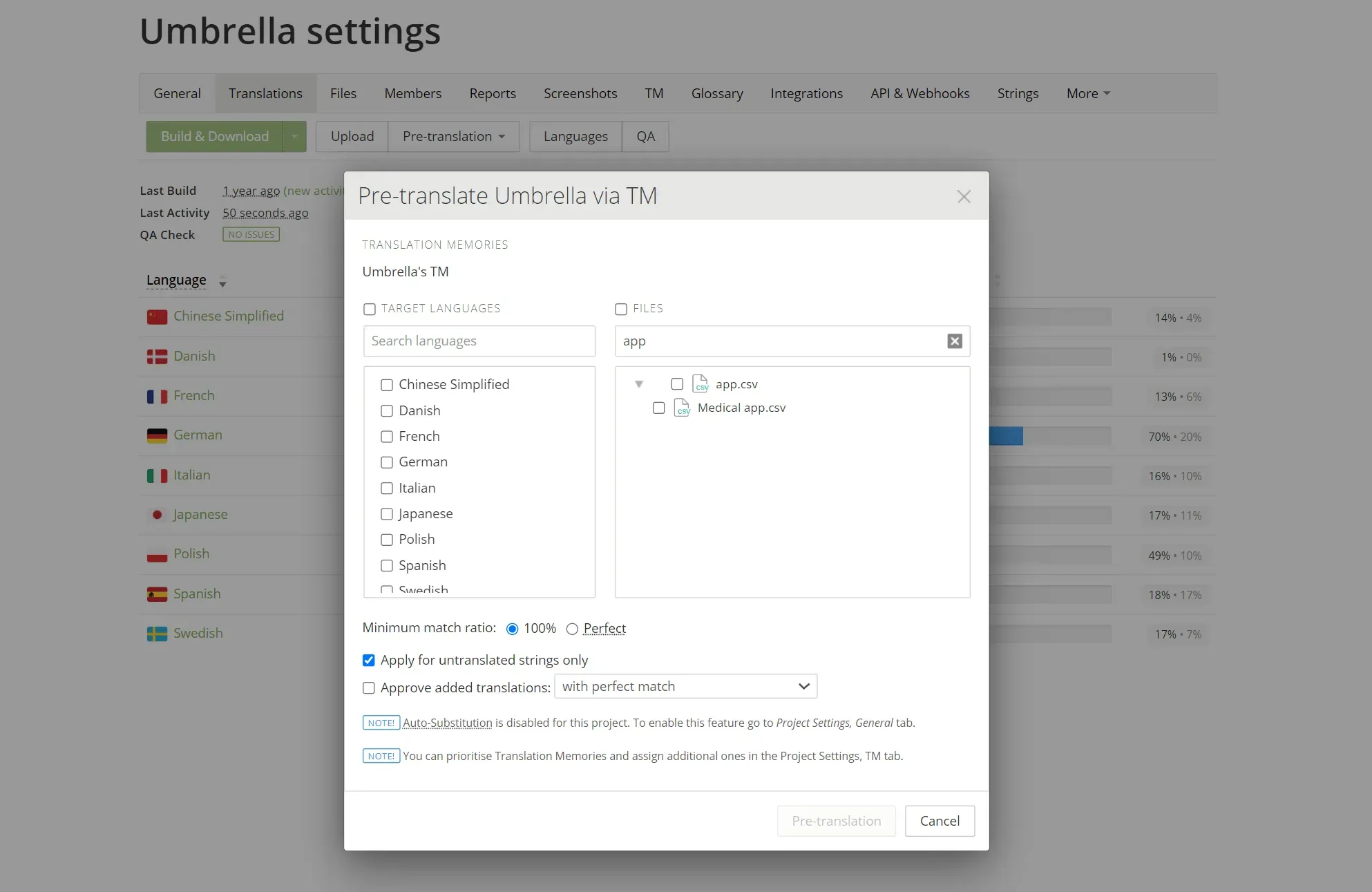Viewport: 1372px width, 892px height.
Task: Click the Japanese flag icon
Action: 157,515
